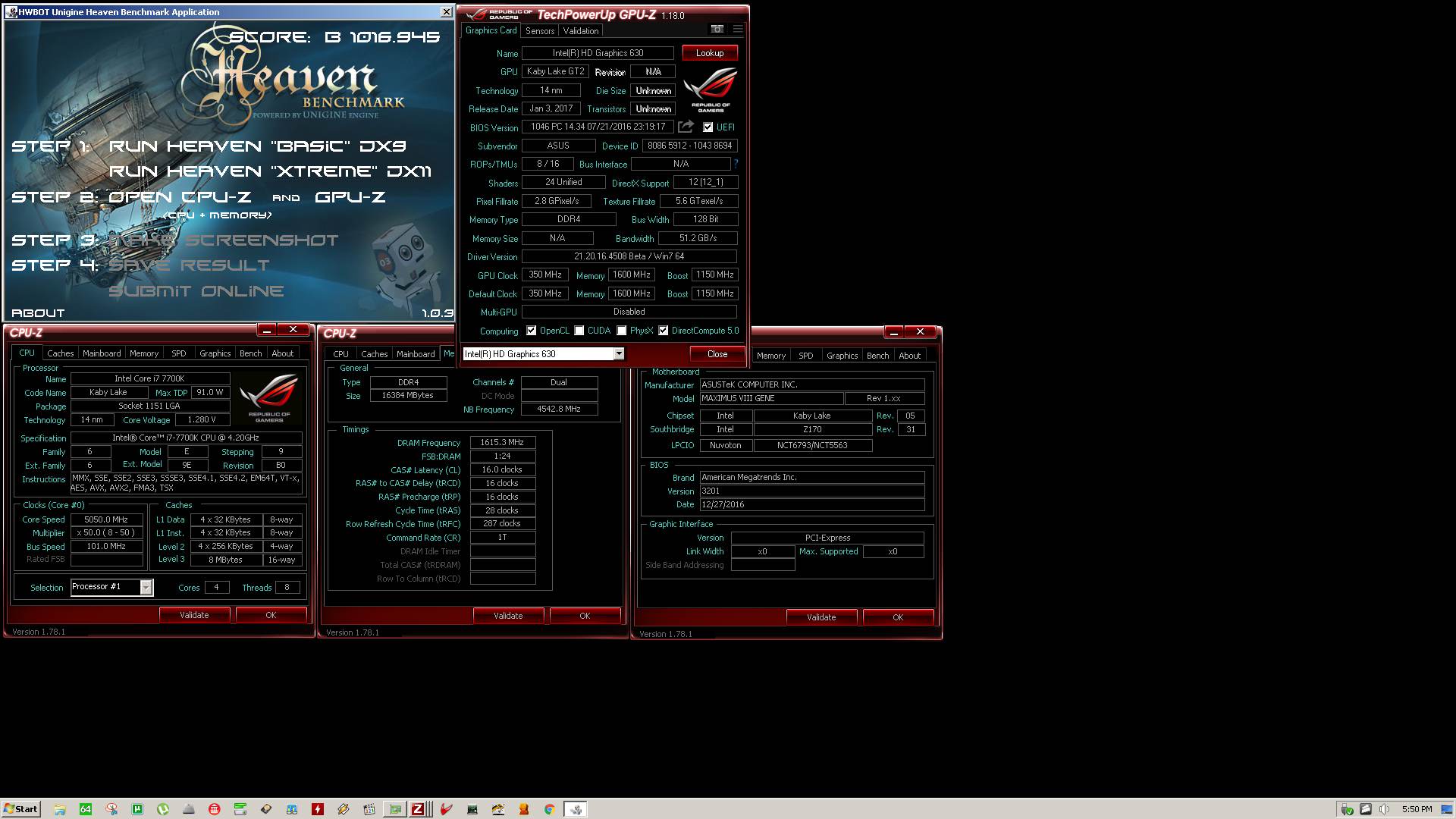1456x819 pixels.
Task: Open the red lightning-bolt taskbar icon
Action: [x=318, y=809]
